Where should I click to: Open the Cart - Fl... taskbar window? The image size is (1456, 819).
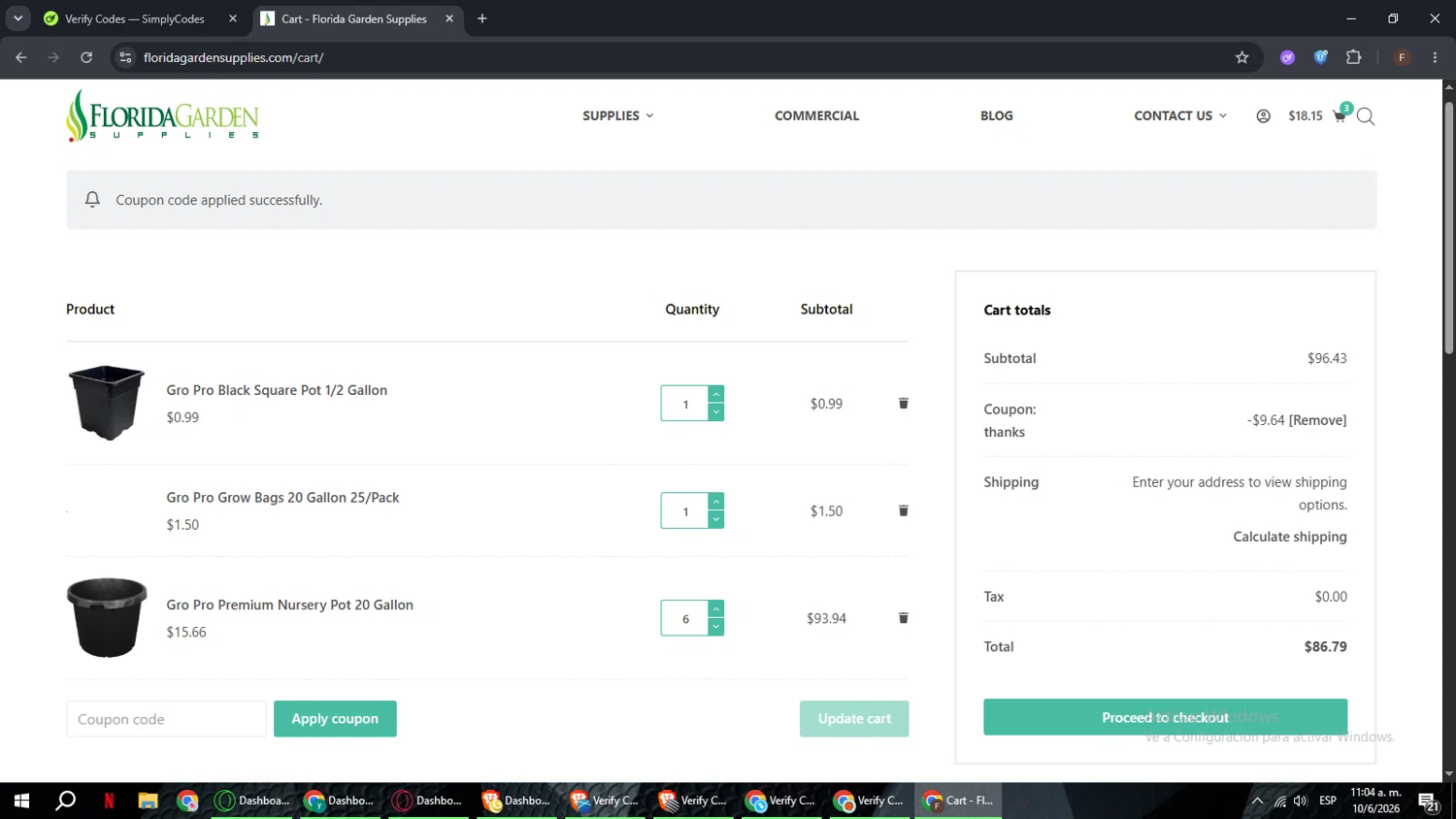click(x=958, y=801)
